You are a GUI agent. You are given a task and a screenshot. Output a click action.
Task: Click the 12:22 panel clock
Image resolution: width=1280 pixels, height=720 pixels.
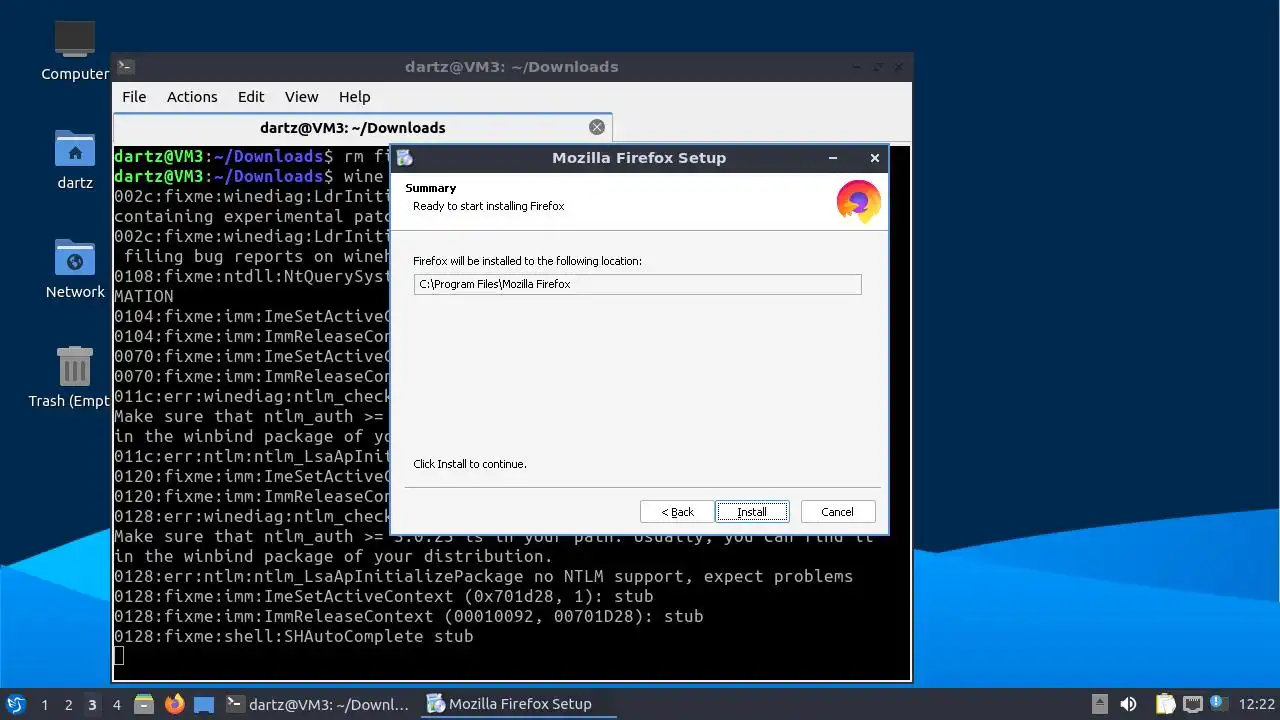coord(1257,704)
